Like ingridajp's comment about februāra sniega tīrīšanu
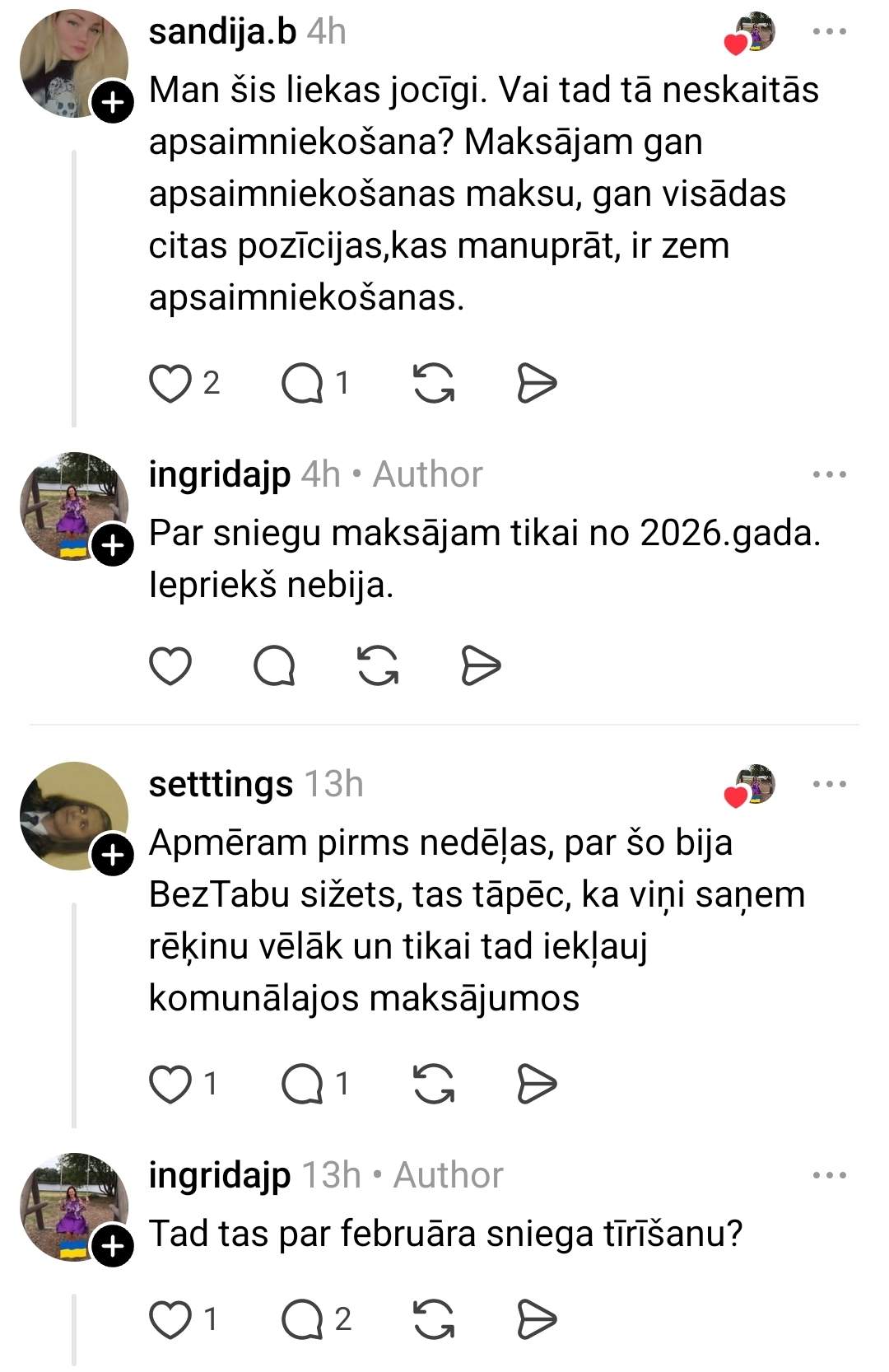This screenshot has height=1372, width=889. coord(170,1320)
